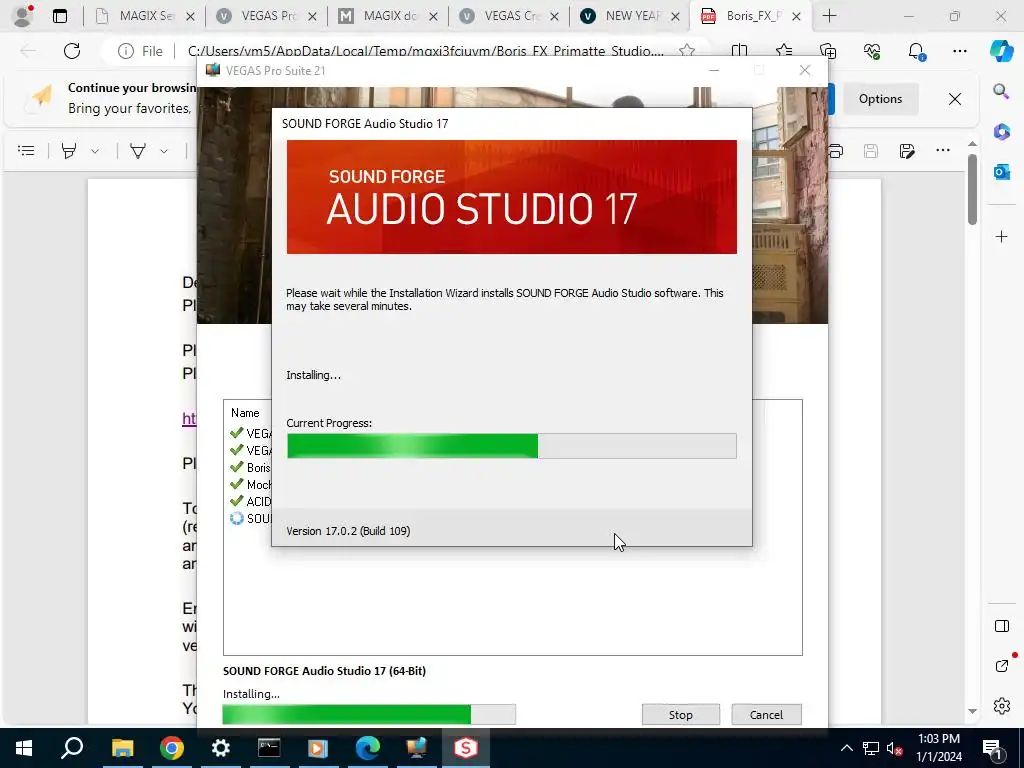Image resolution: width=1024 pixels, height=768 pixels.
Task: Click Version 17.0.2 (Build 109) text
Action: [348, 531]
